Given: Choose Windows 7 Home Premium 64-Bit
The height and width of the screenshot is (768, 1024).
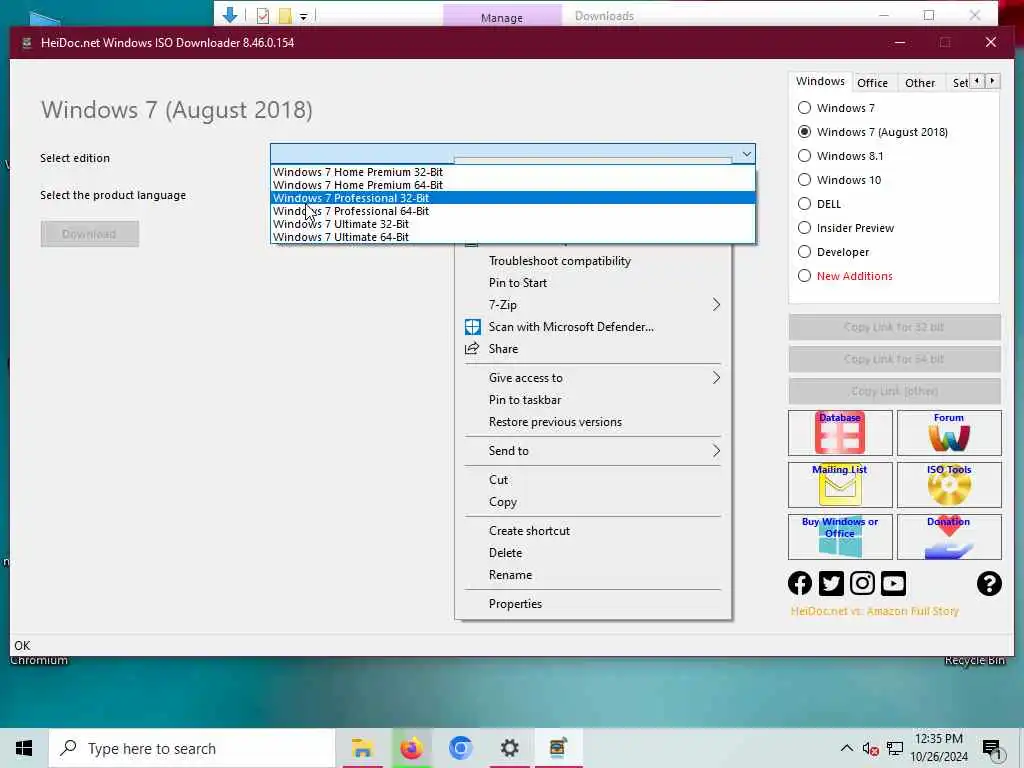Looking at the screenshot, I should (513, 185).
